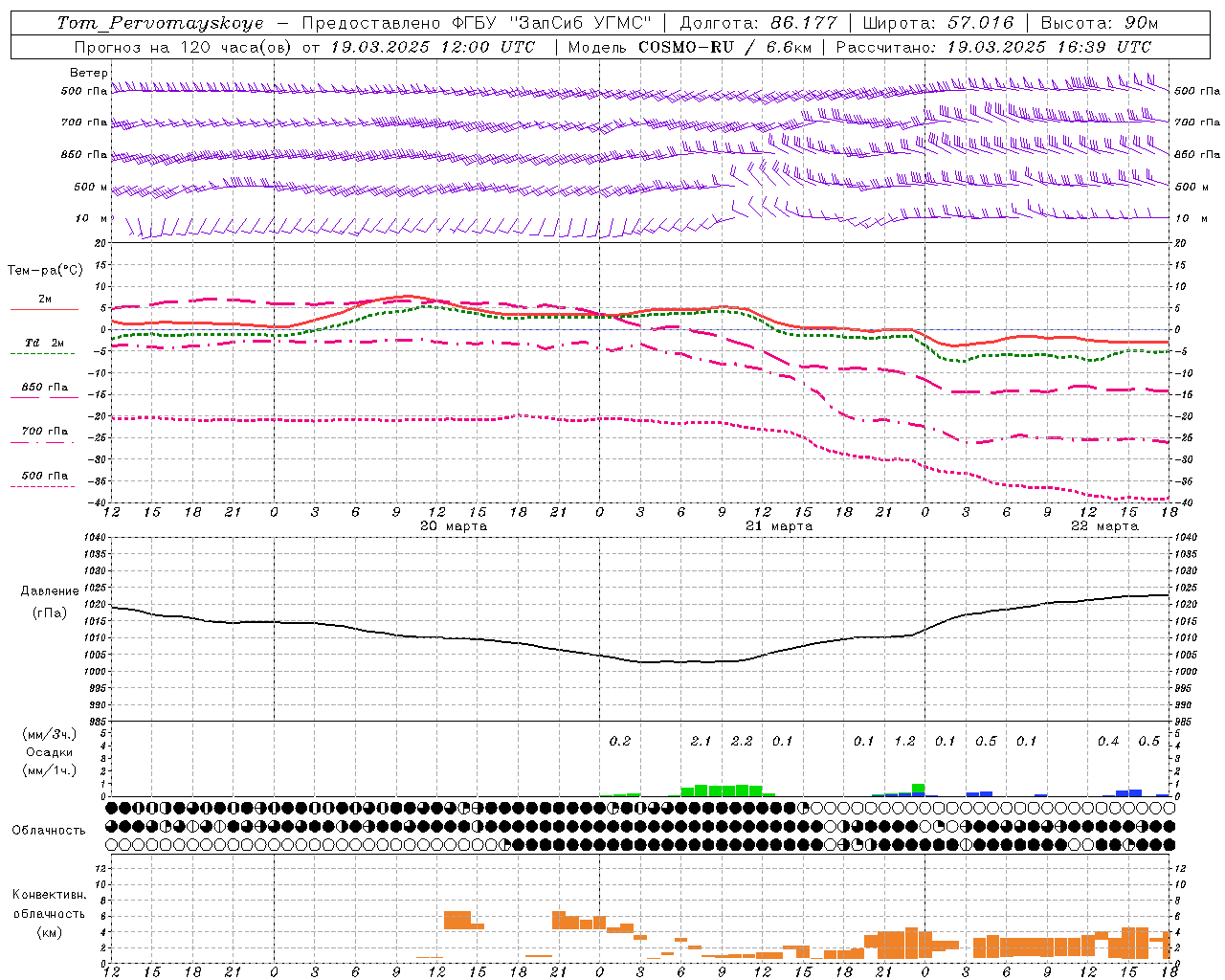Click the Давление pressure panel label
Viewport: 1225px width, 980px height.
click(x=50, y=591)
